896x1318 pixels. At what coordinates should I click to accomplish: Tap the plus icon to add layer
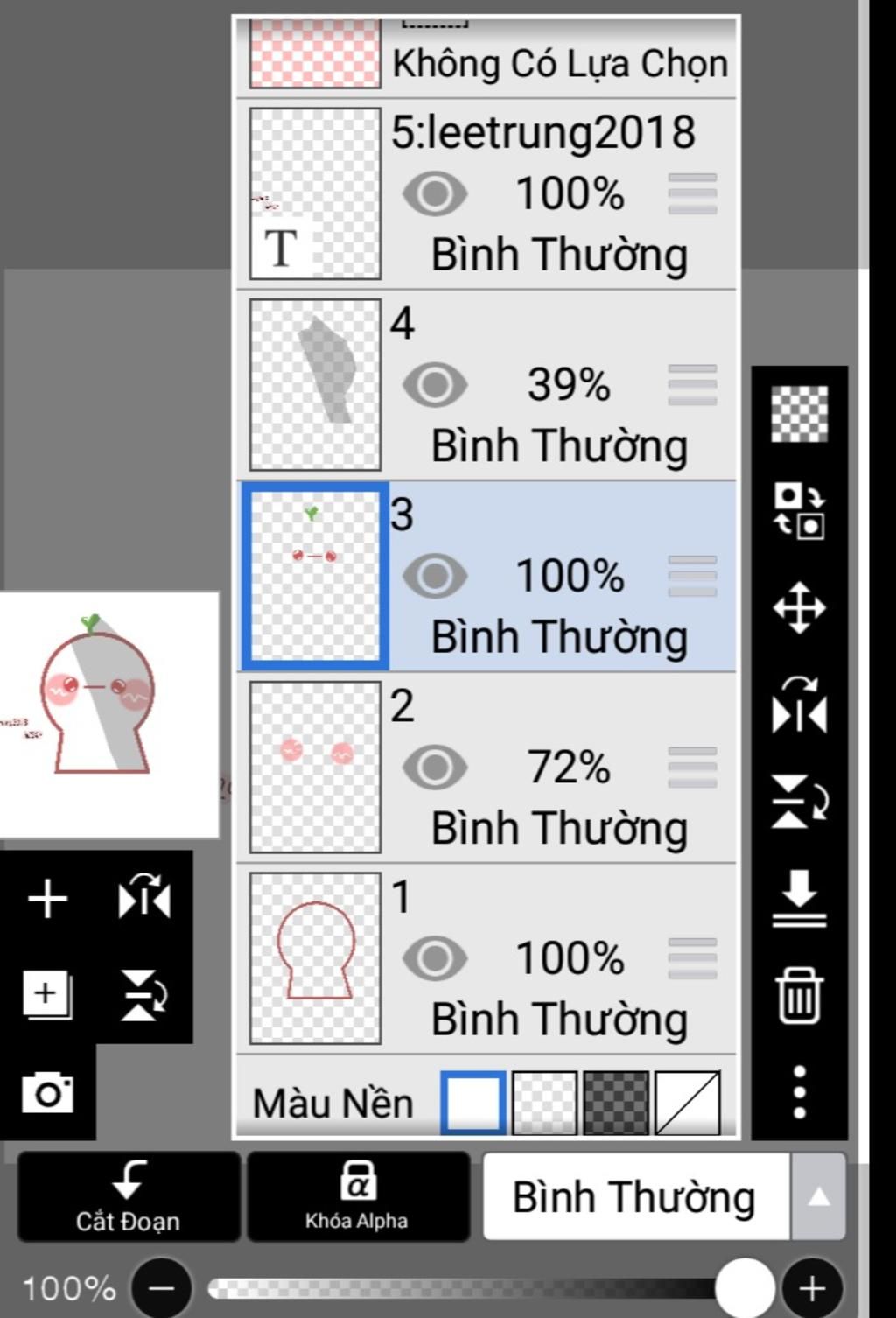click(47, 899)
